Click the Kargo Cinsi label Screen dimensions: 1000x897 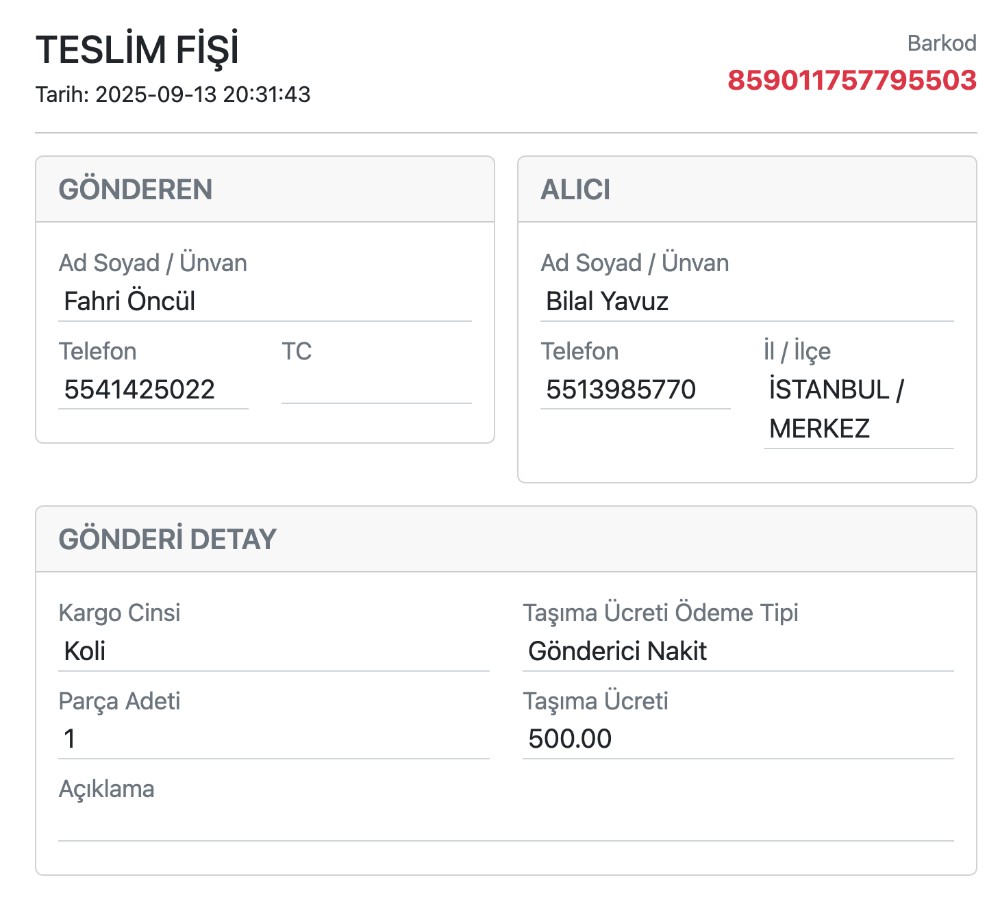(120, 613)
